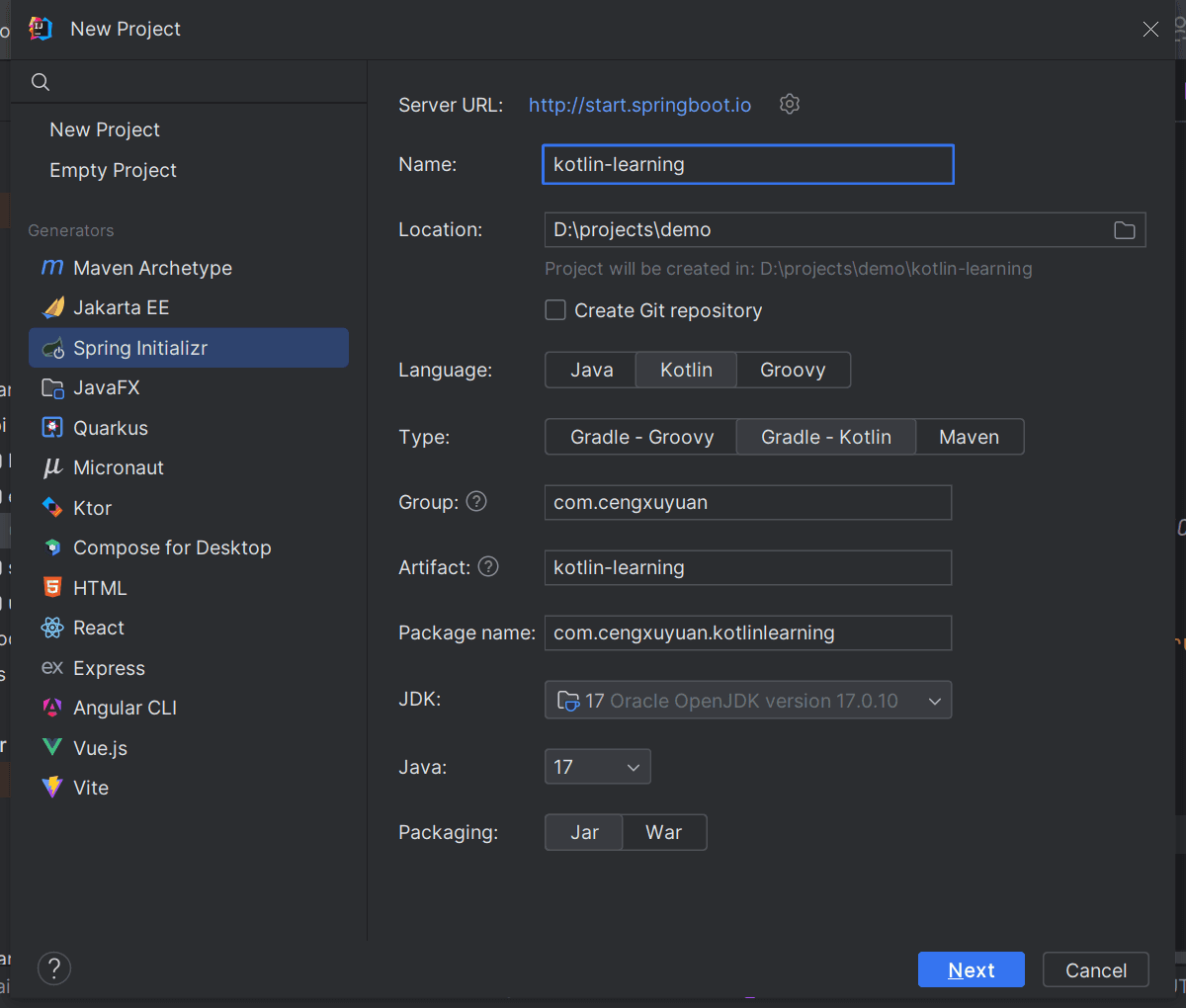This screenshot has height=1008, width=1186.
Task: Choose Angular CLI generator
Action: point(189,708)
